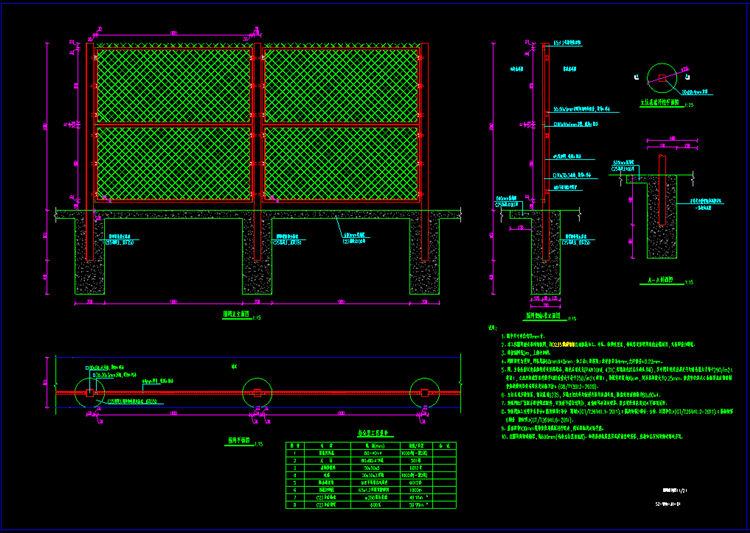Select the concrete footing in side section view
The image size is (750, 533).
tap(545, 263)
